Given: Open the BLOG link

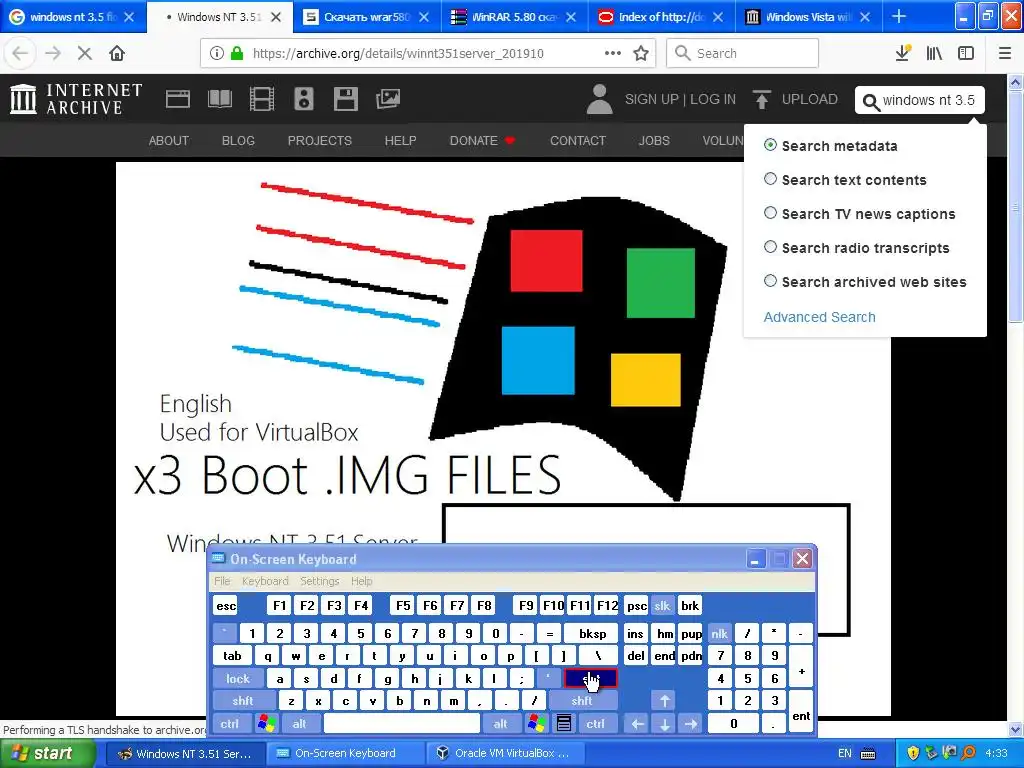Looking at the screenshot, I should (238, 140).
